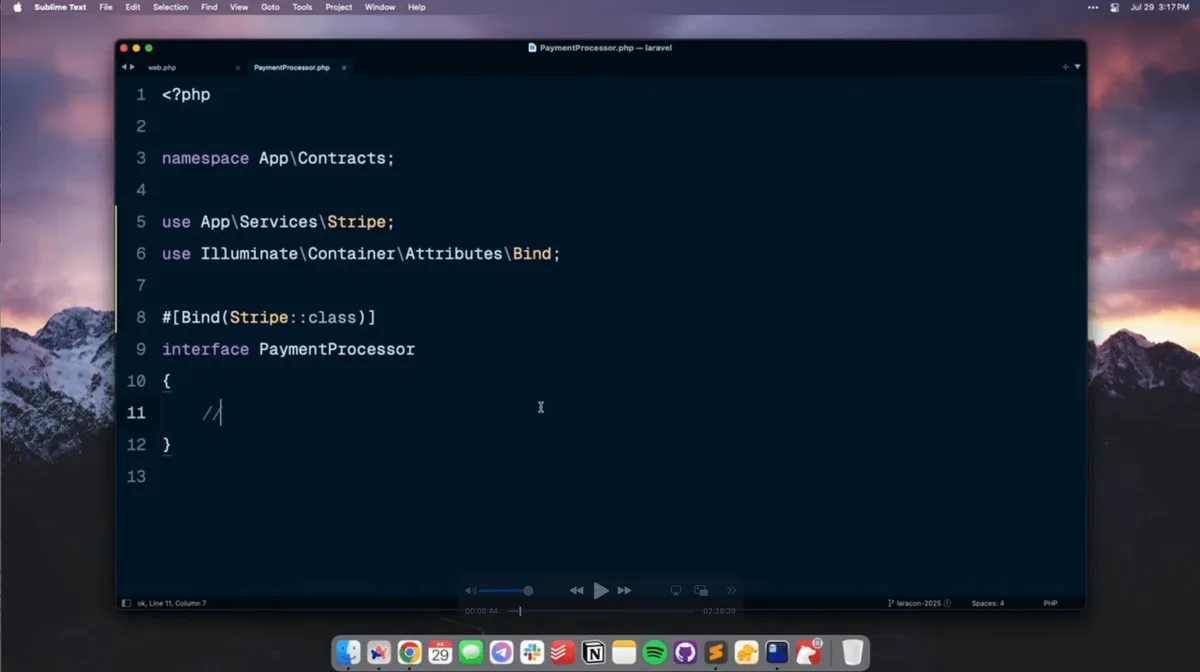This screenshot has height=672, width=1200.
Task: Select the PHP syntax selector
Action: [x=1050, y=603]
